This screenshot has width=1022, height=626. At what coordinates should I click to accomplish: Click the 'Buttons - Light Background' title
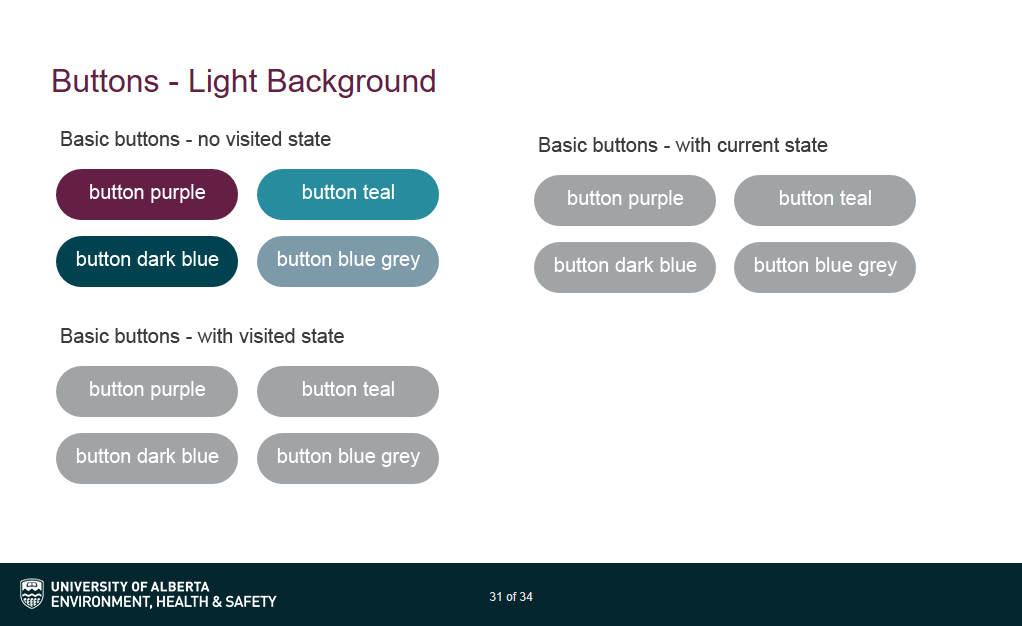click(244, 82)
